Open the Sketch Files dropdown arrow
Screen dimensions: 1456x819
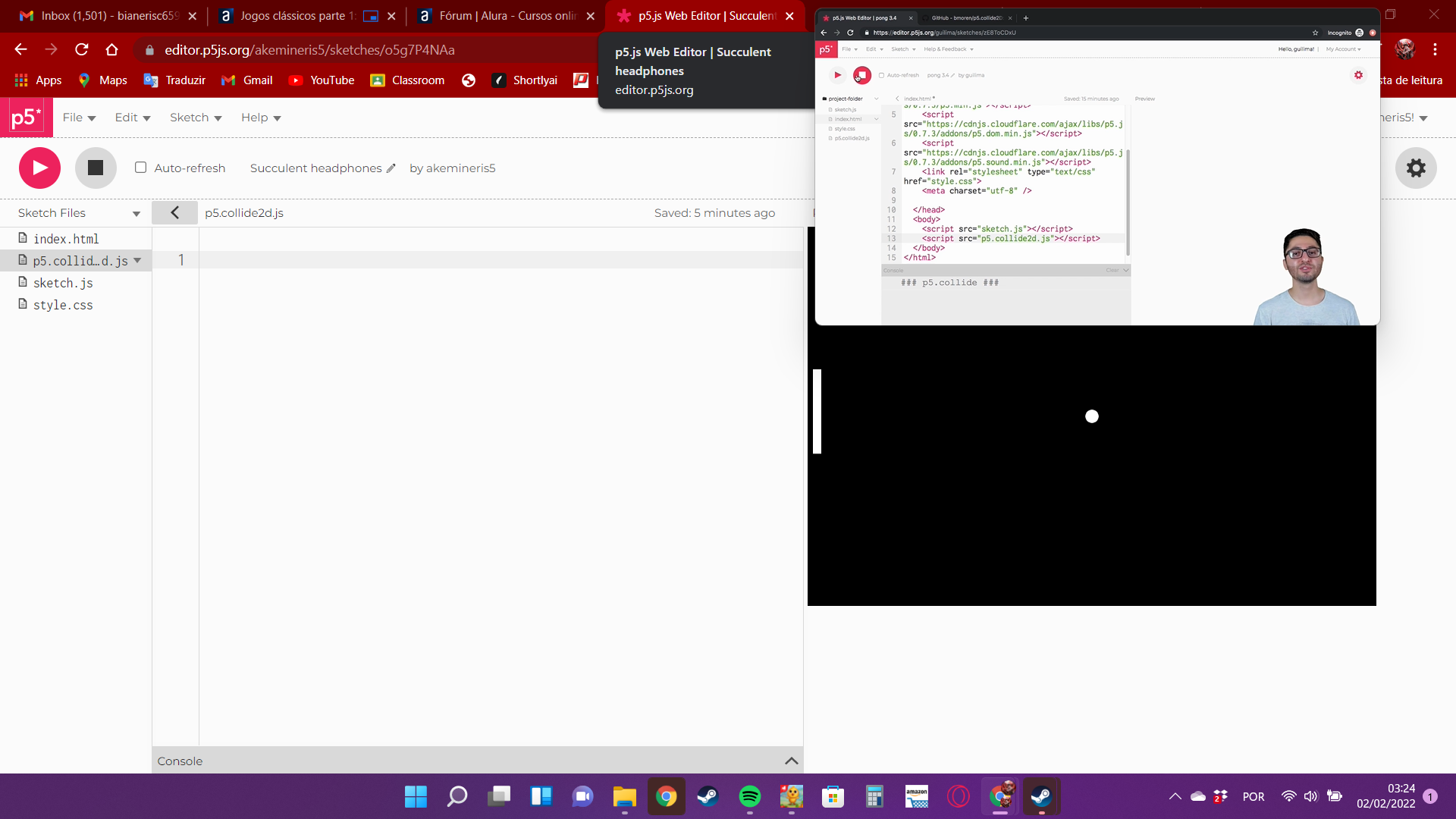136,214
